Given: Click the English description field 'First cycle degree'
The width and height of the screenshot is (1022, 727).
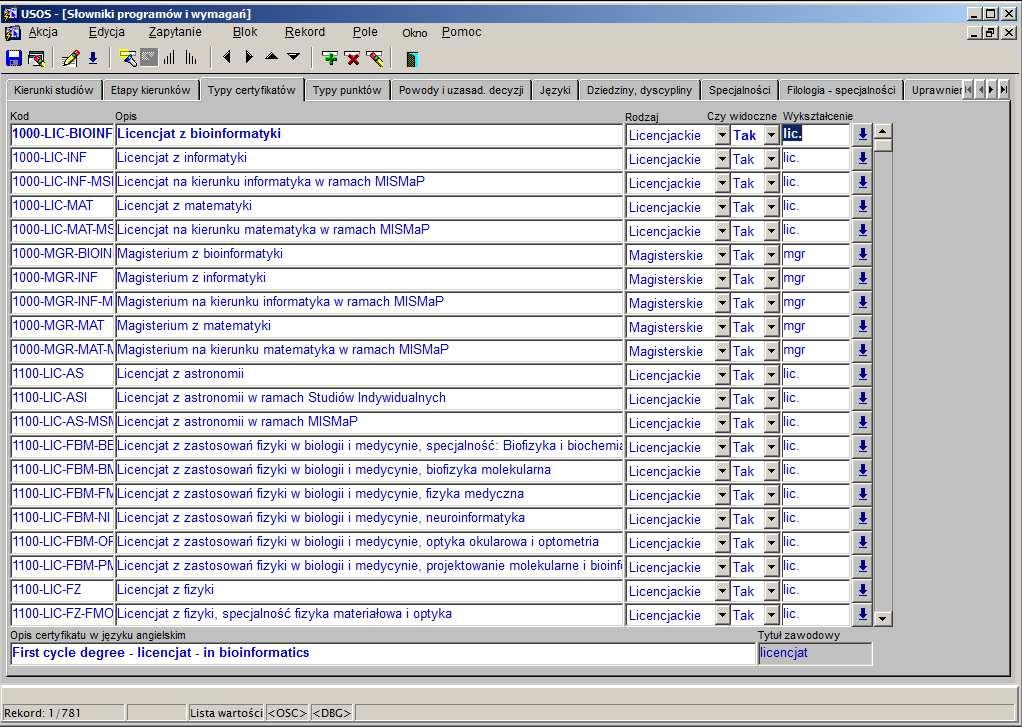Looking at the screenshot, I should (383, 653).
